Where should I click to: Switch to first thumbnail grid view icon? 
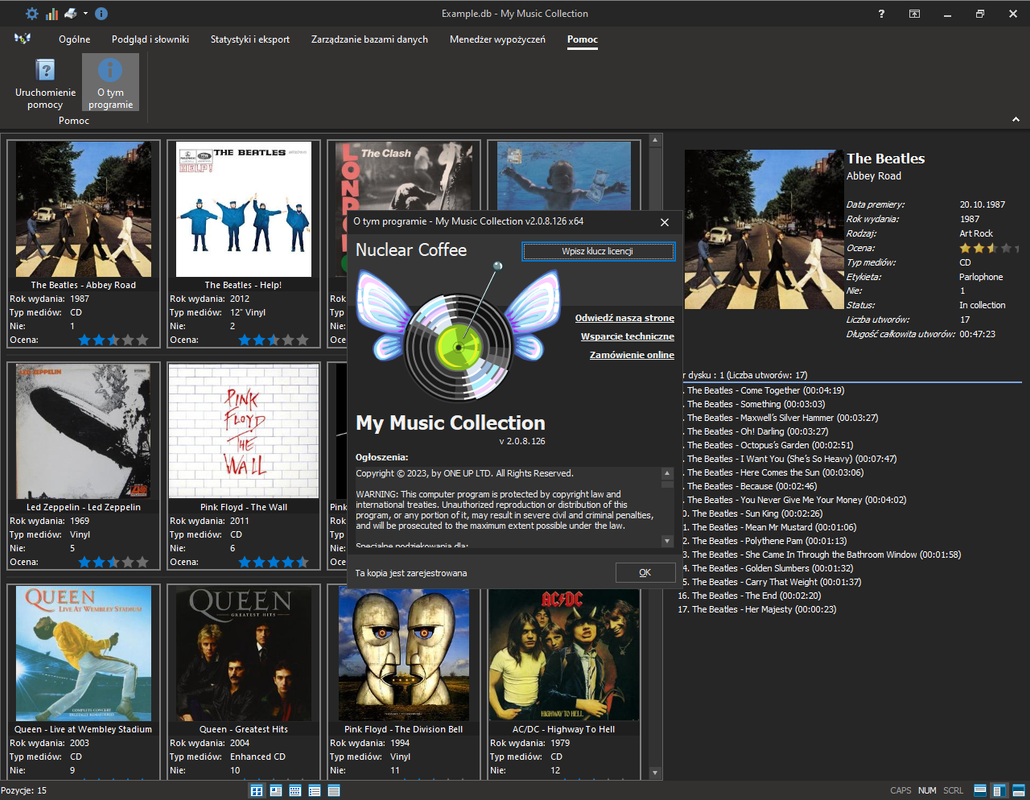[x=257, y=790]
